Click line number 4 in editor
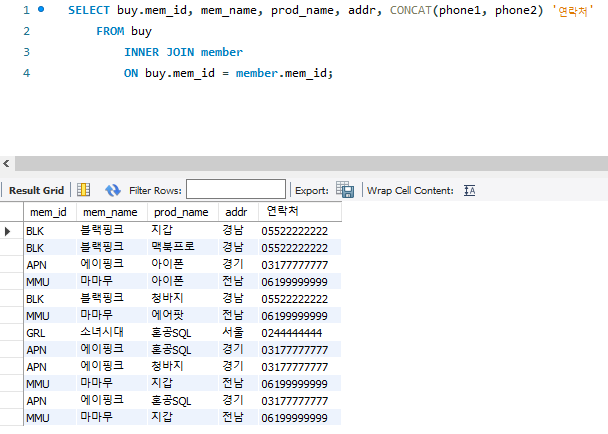Viewport: 608px width, 434px height. pyautogui.click(x=26, y=73)
